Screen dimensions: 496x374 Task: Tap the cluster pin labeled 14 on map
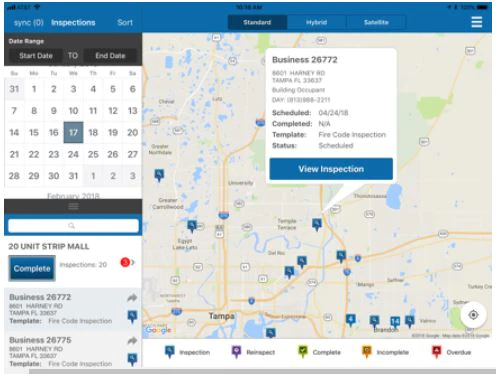coord(395,322)
